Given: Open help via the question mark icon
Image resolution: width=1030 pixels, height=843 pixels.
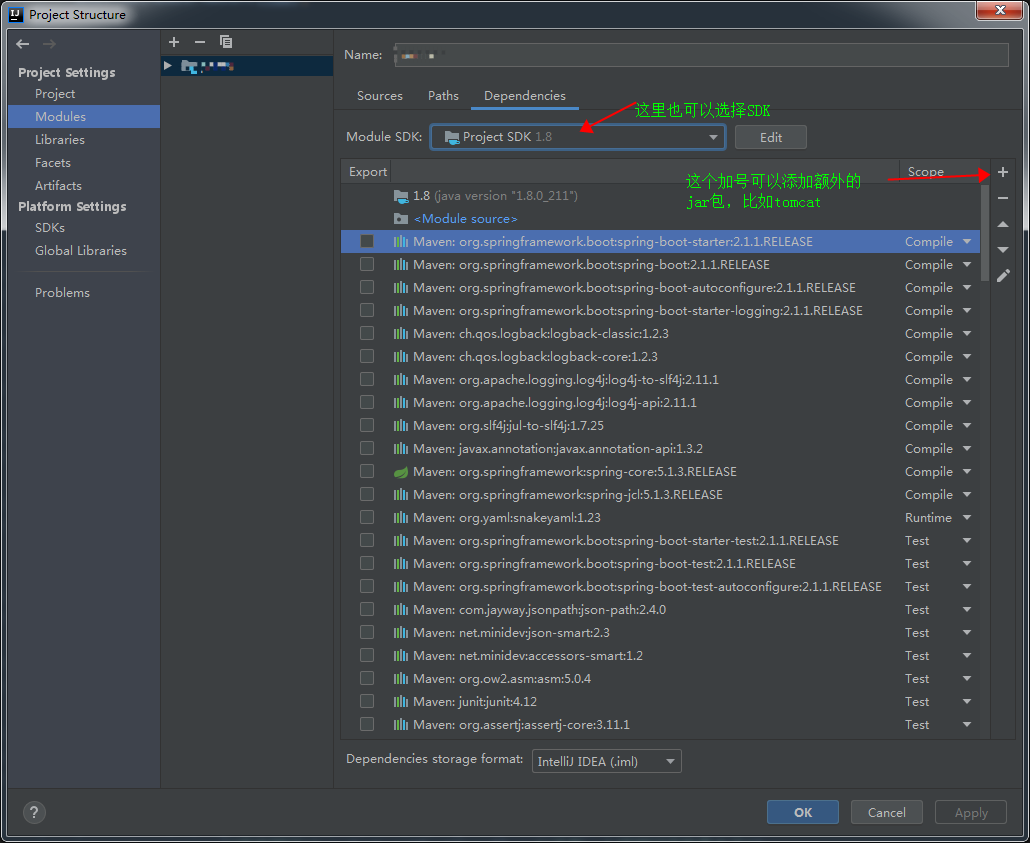Looking at the screenshot, I should point(34,812).
